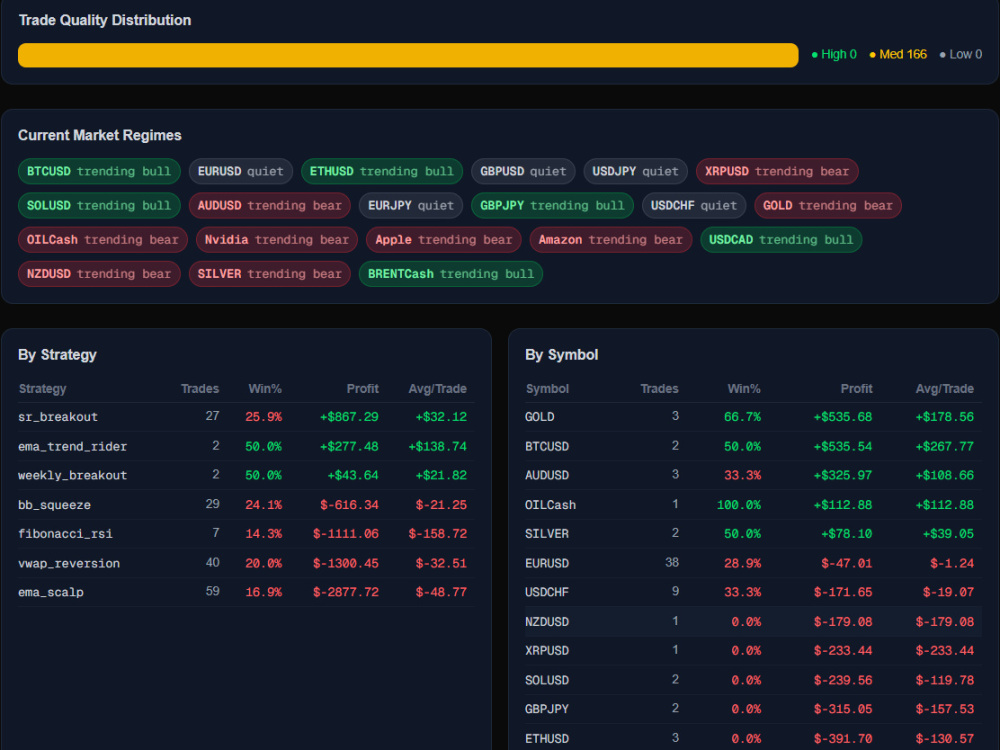Click the $-2877.72 profit value
This screenshot has width=1000, height=750.
coord(346,592)
